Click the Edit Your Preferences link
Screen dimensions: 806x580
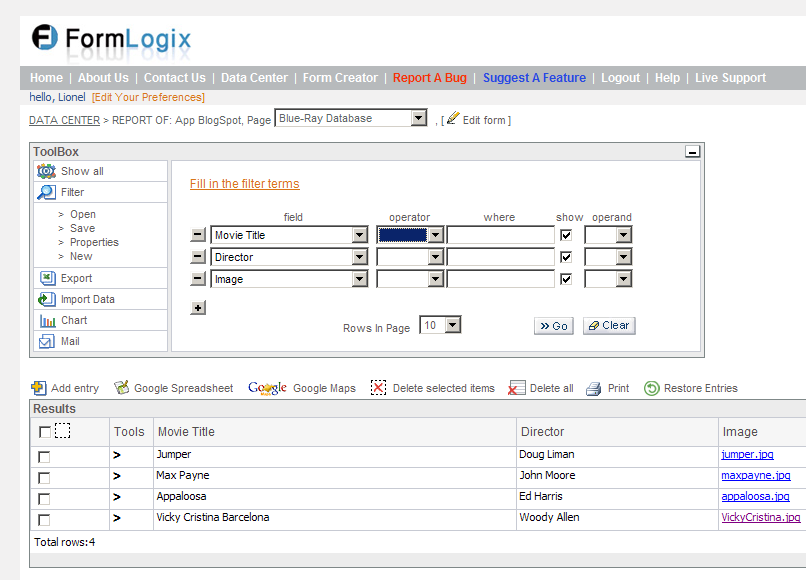coord(148,97)
